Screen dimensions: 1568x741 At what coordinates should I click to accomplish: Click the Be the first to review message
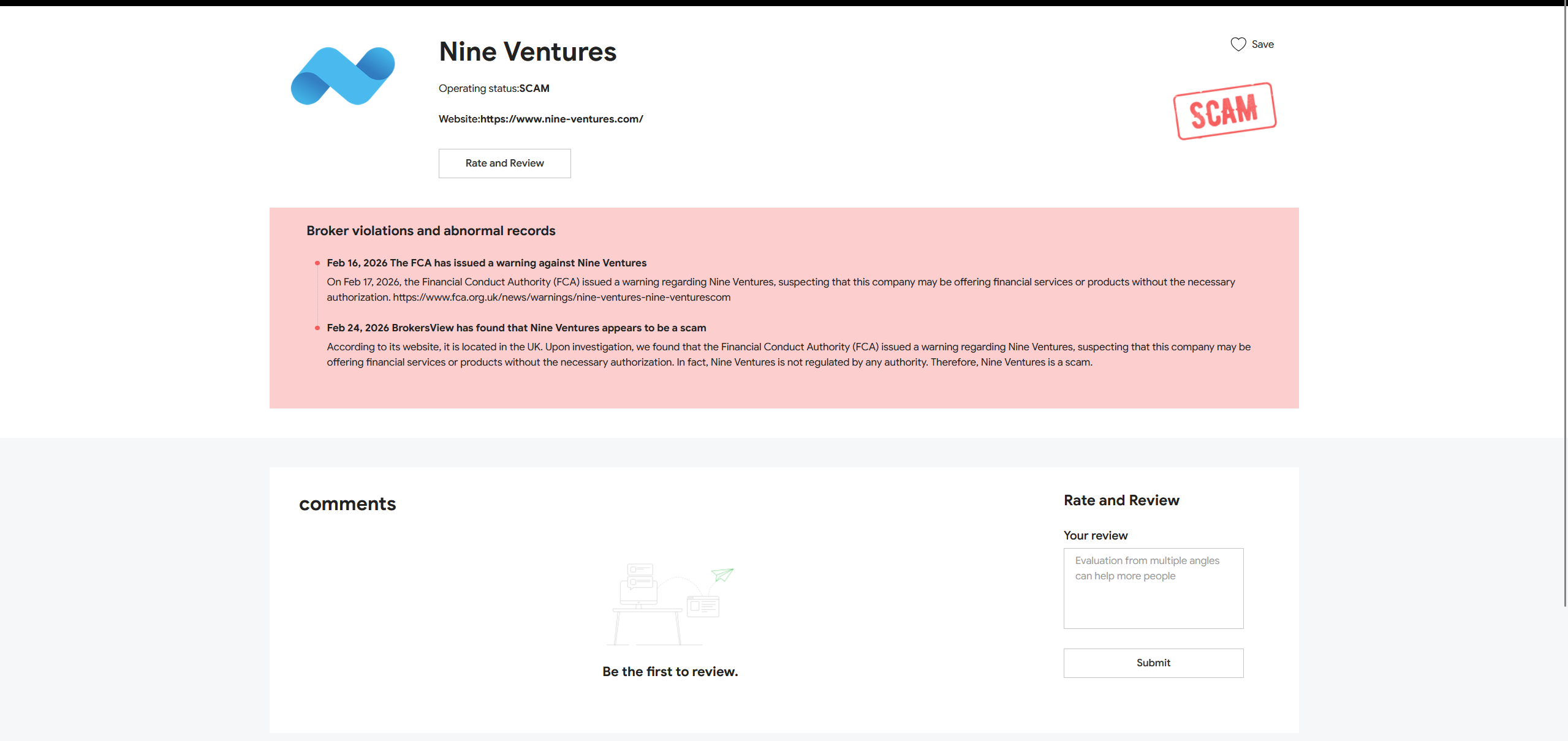(x=670, y=671)
